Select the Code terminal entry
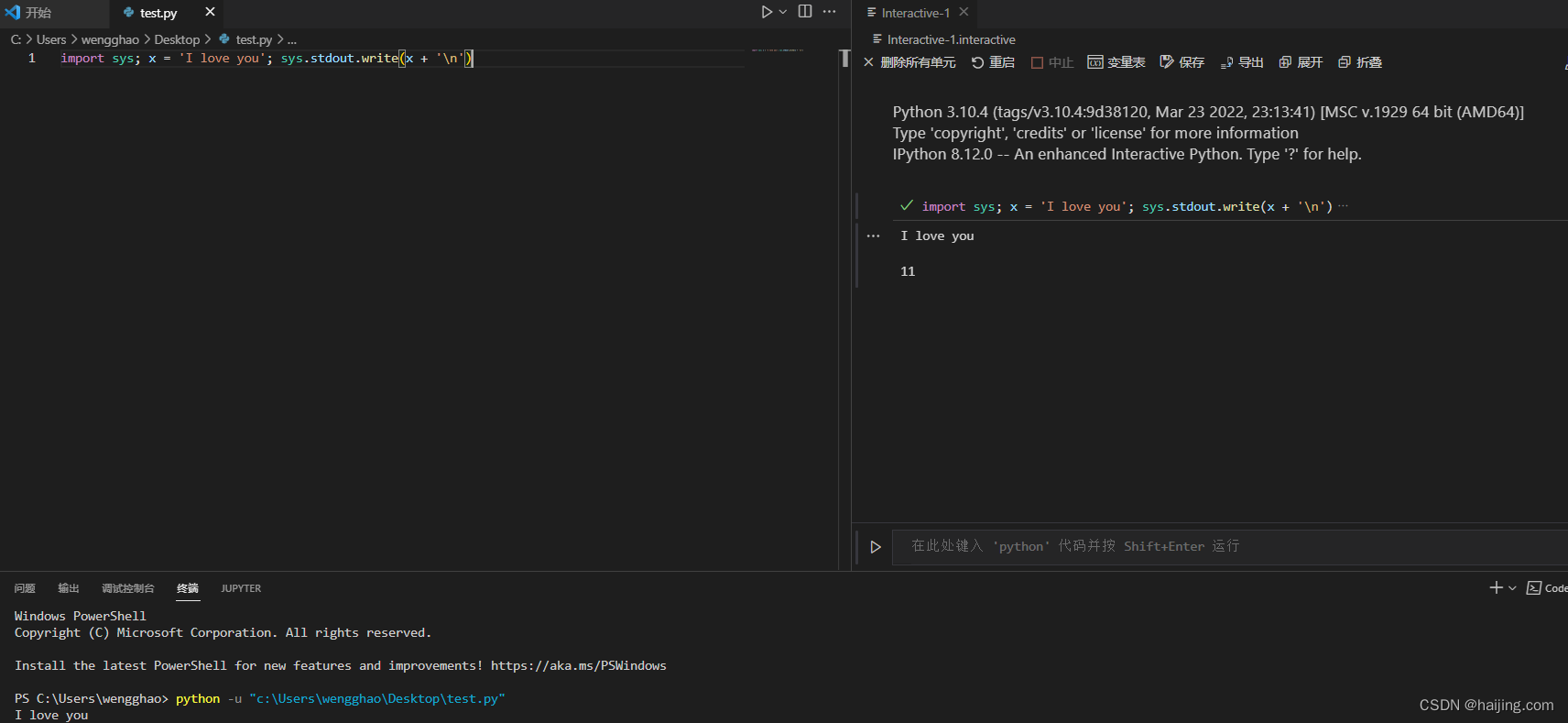1568x723 pixels. 1547,588
